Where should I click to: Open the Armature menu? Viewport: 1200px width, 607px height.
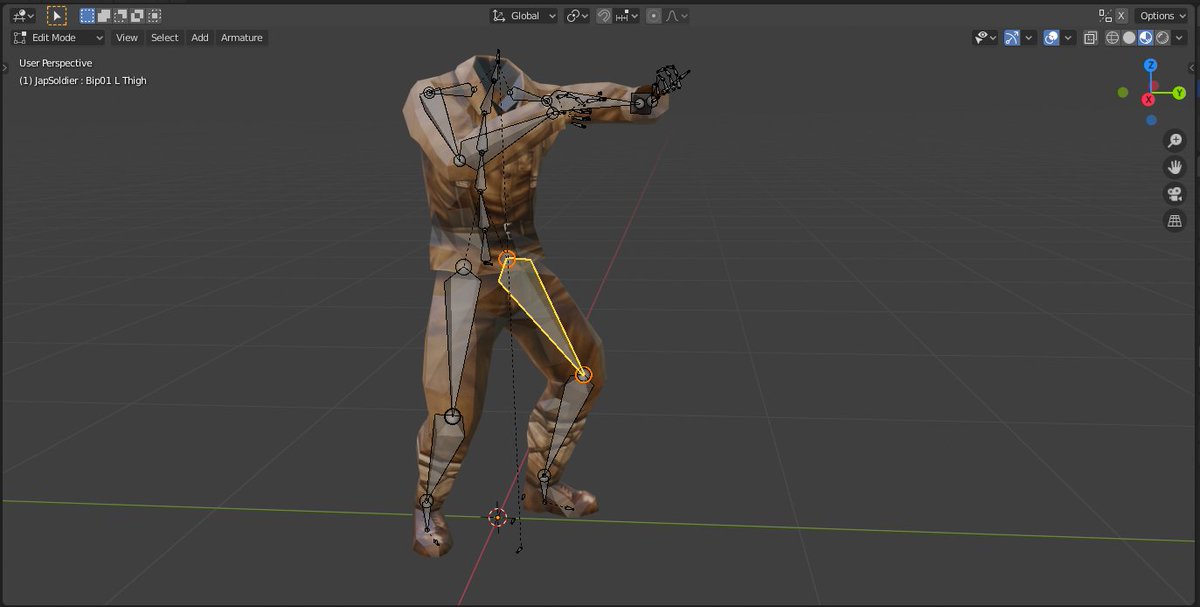coord(242,38)
